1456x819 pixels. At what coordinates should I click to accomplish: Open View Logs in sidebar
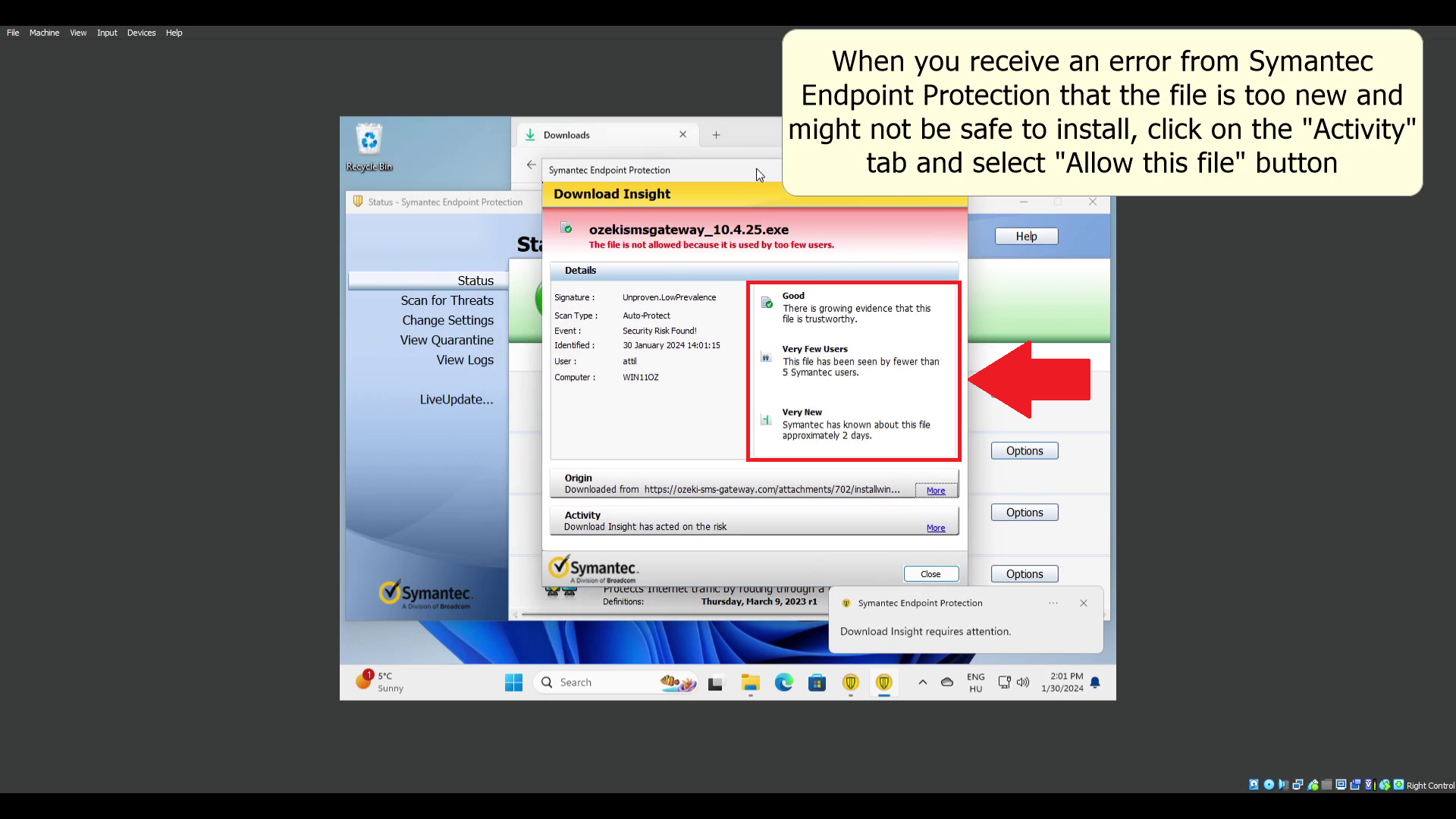coord(465,359)
